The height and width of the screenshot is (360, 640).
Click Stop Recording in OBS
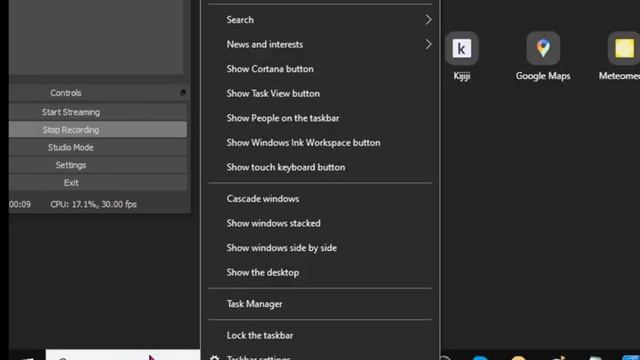tap(98, 129)
